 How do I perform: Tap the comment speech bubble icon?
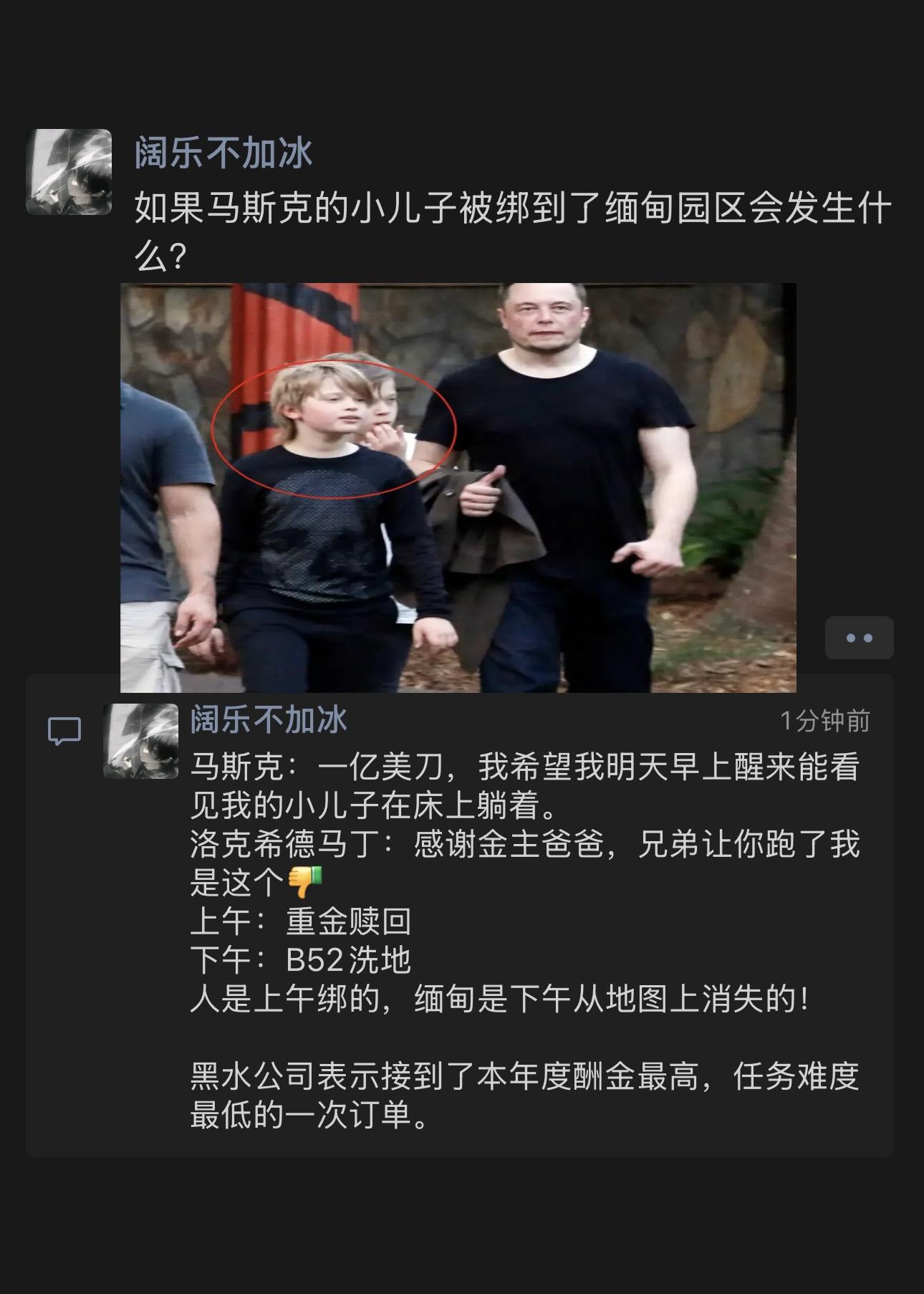pos(64,732)
